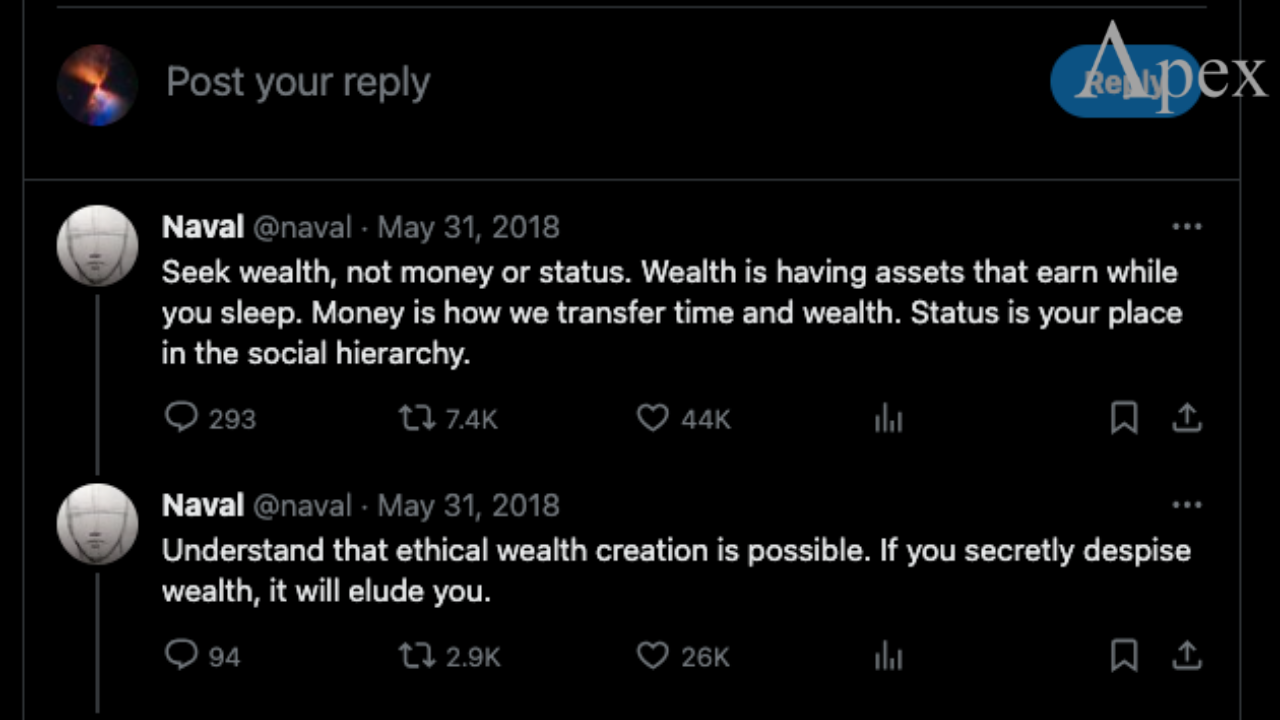Open Naval's profile from the first tweet
Image resolution: width=1280 pixels, height=720 pixels.
[202, 227]
